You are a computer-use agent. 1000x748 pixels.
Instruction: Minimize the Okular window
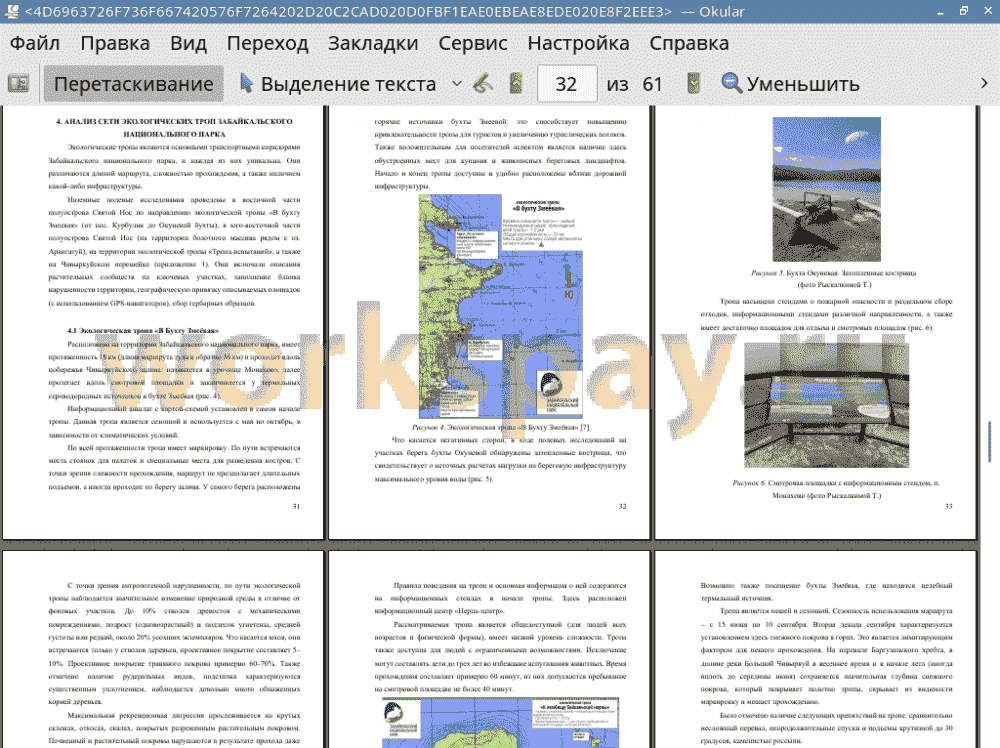940,11
